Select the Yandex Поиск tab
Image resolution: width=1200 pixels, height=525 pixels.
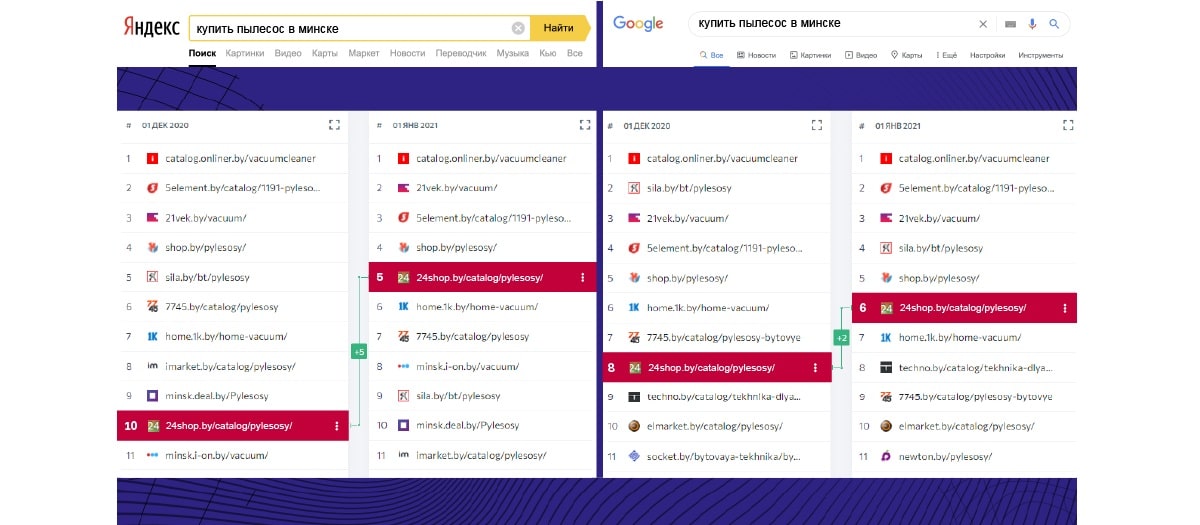tap(202, 53)
